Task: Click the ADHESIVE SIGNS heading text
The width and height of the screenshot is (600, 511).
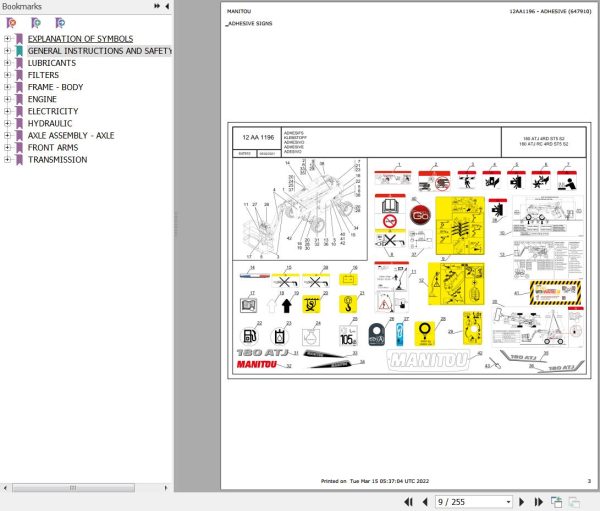Action: [x=249, y=23]
